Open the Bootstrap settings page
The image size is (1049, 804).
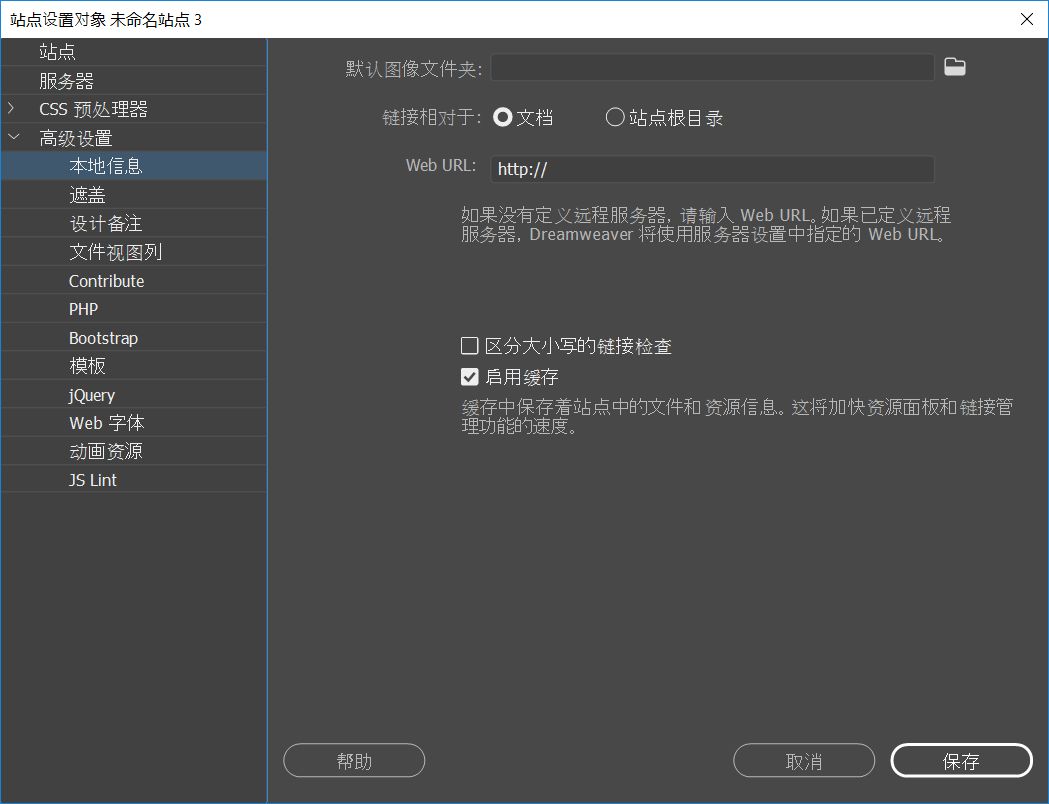pyautogui.click(x=134, y=338)
